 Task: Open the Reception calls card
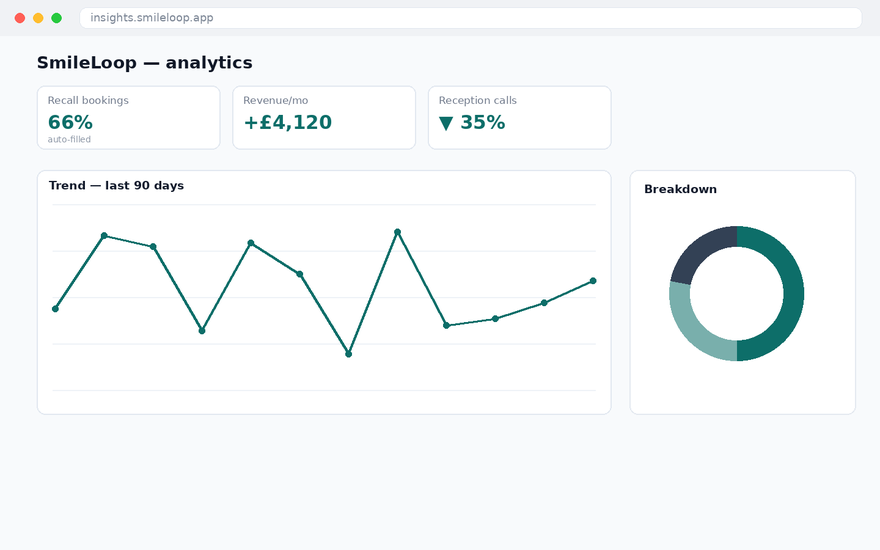tap(520, 118)
